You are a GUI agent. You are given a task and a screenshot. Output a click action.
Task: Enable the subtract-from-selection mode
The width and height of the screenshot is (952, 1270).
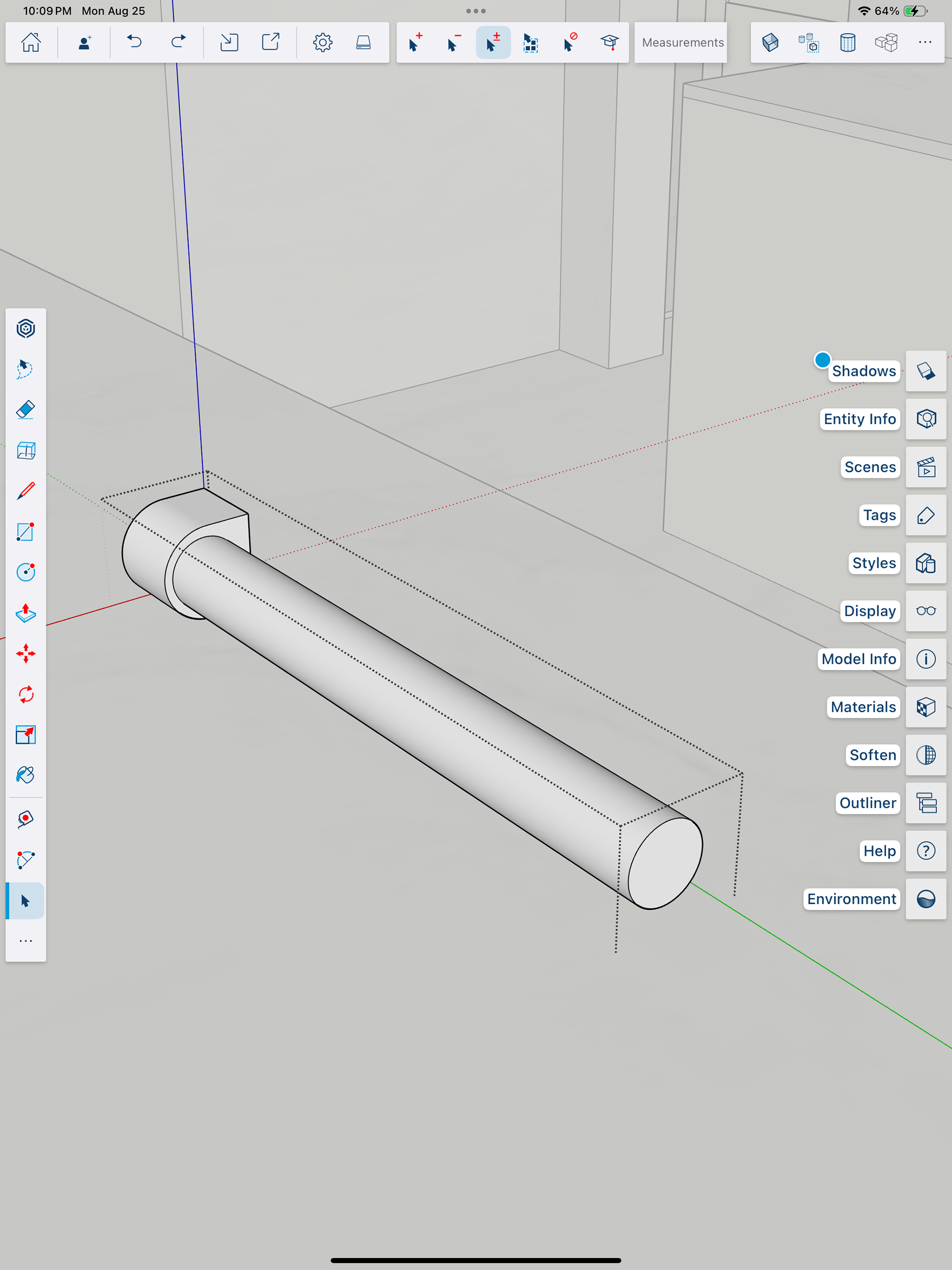pos(454,43)
